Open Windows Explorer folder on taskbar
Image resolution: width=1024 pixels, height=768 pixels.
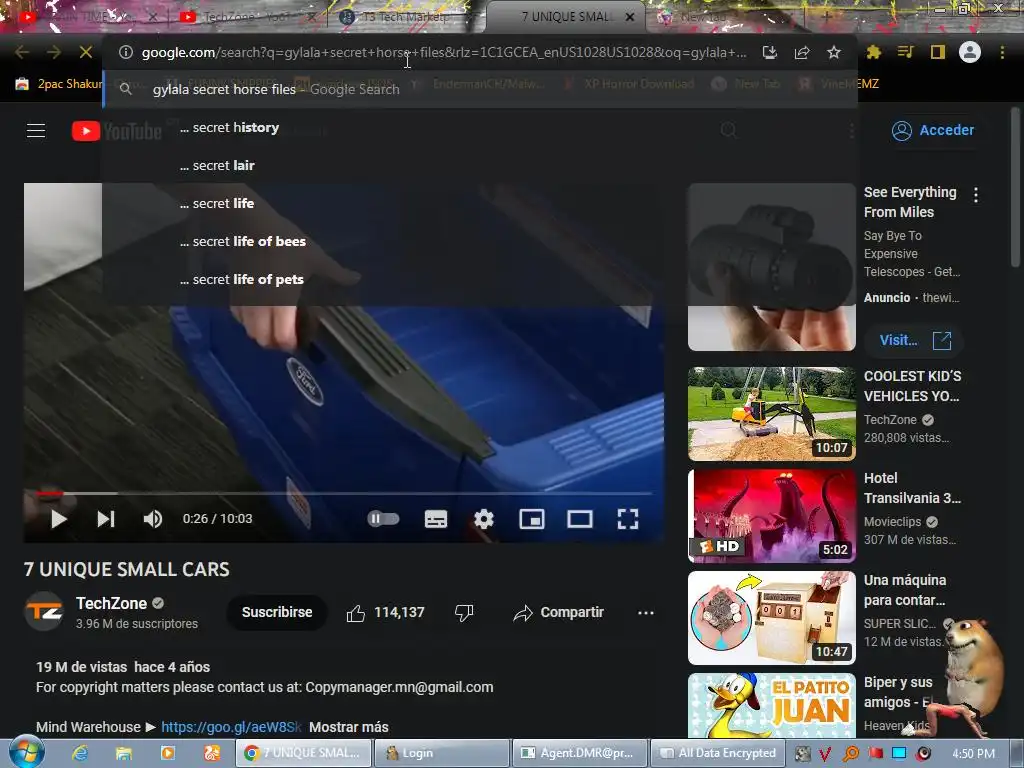coord(123,753)
